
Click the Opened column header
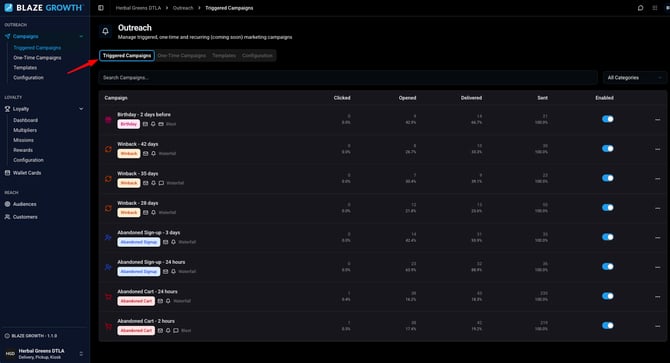tap(407, 98)
